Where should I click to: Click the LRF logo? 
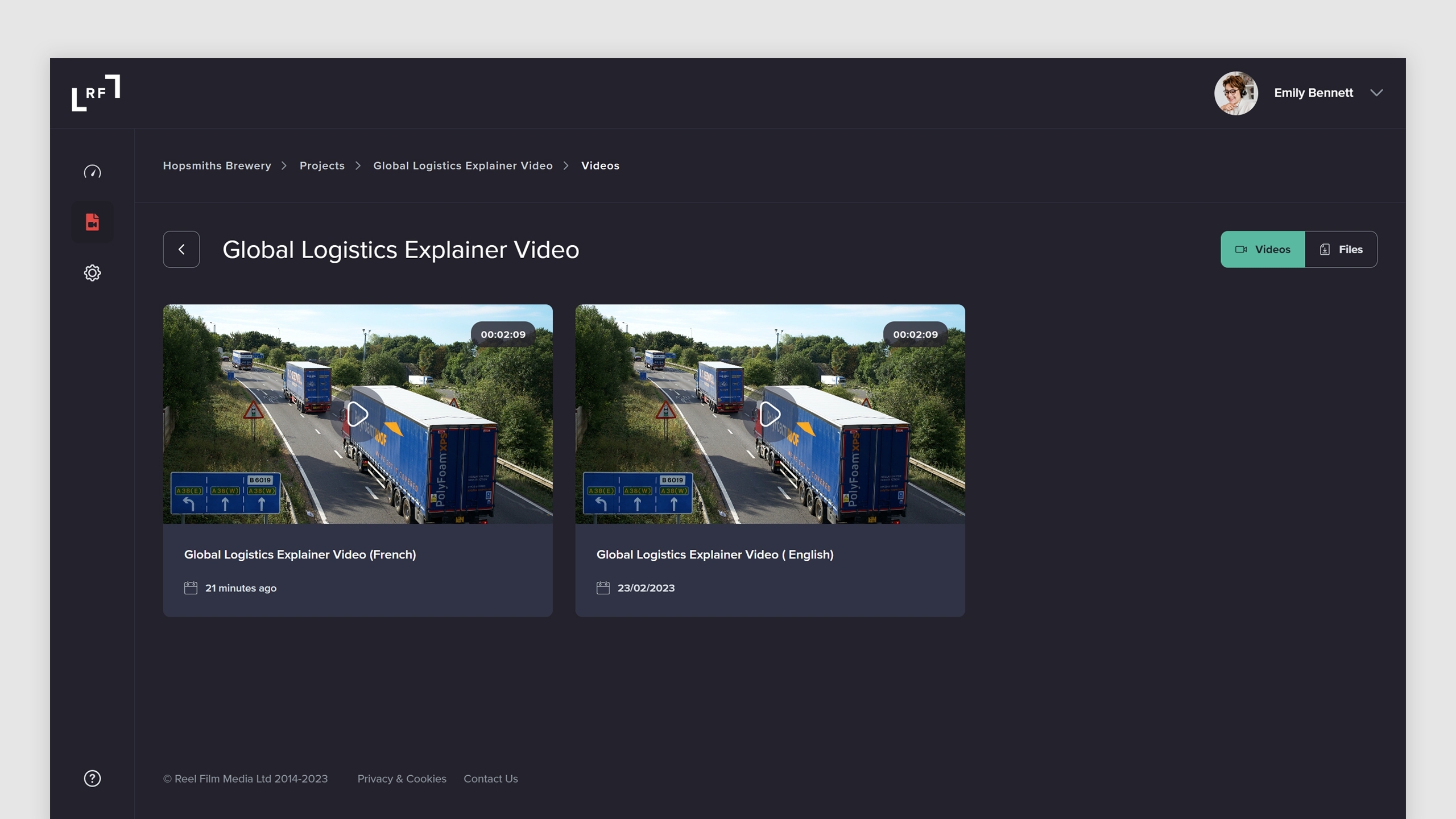pyautogui.click(x=96, y=93)
